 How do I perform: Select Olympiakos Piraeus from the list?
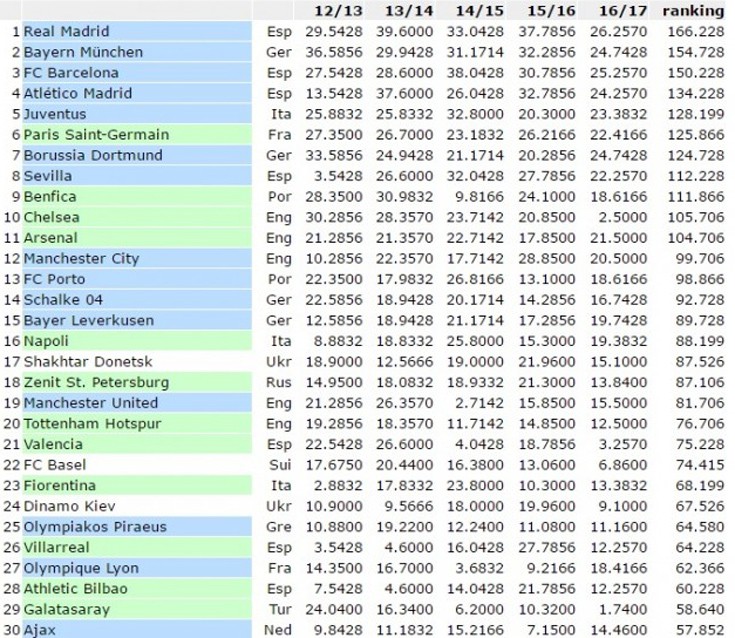(x=95, y=527)
